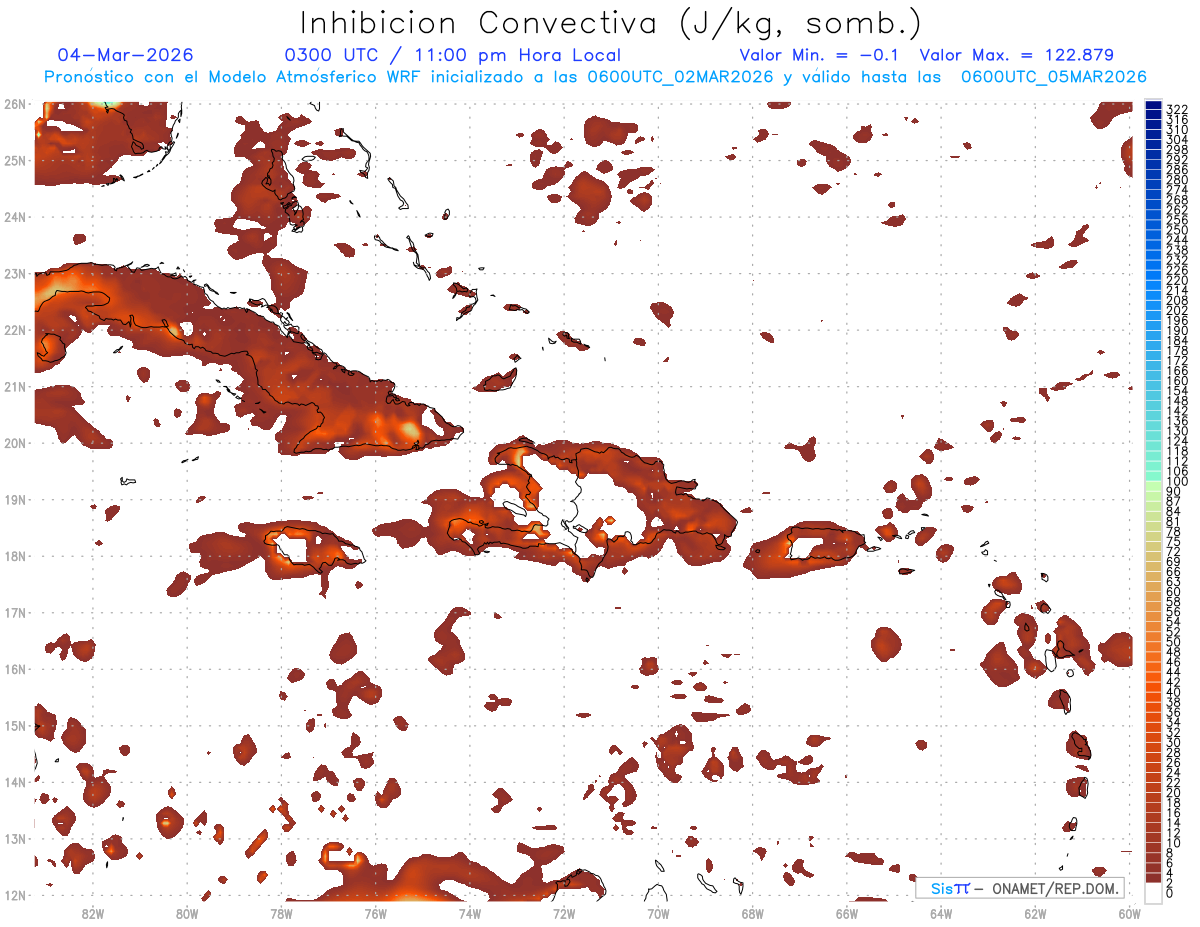Click the darkest blue swatch at 322

click(x=1154, y=106)
